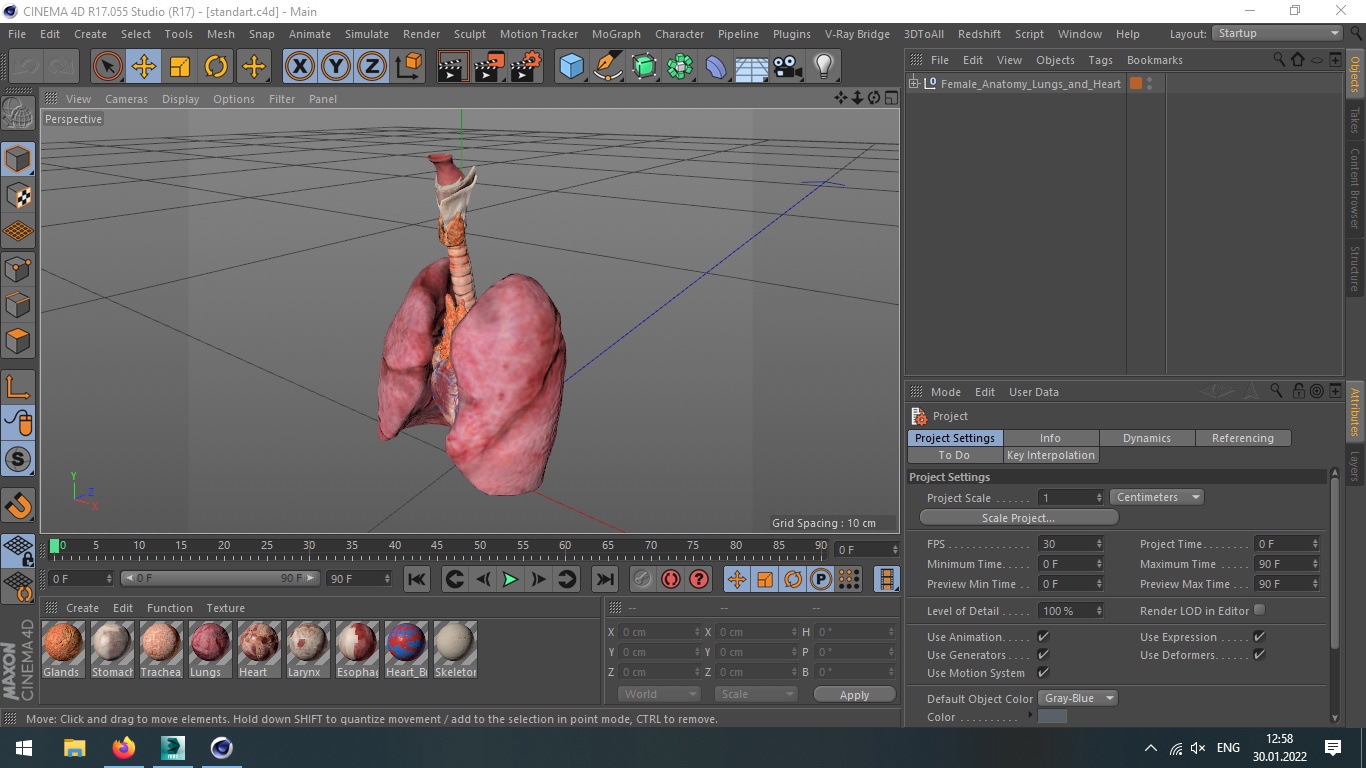Open the World coordinate dropdown
Image resolution: width=1366 pixels, height=768 pixels.
(659, 694)
